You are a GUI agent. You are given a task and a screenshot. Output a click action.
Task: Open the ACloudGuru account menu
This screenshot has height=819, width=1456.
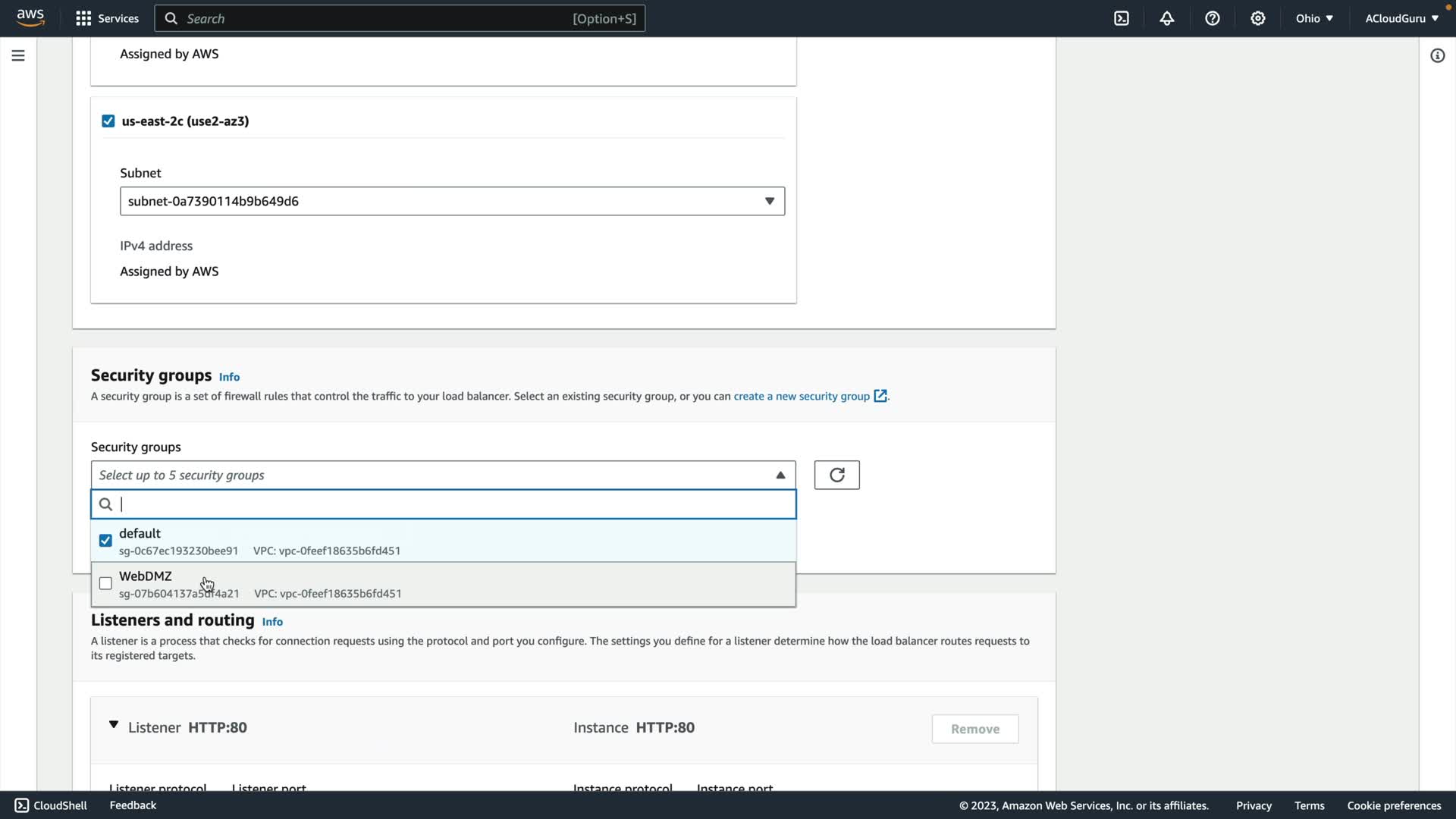(x=1401, y=18)
